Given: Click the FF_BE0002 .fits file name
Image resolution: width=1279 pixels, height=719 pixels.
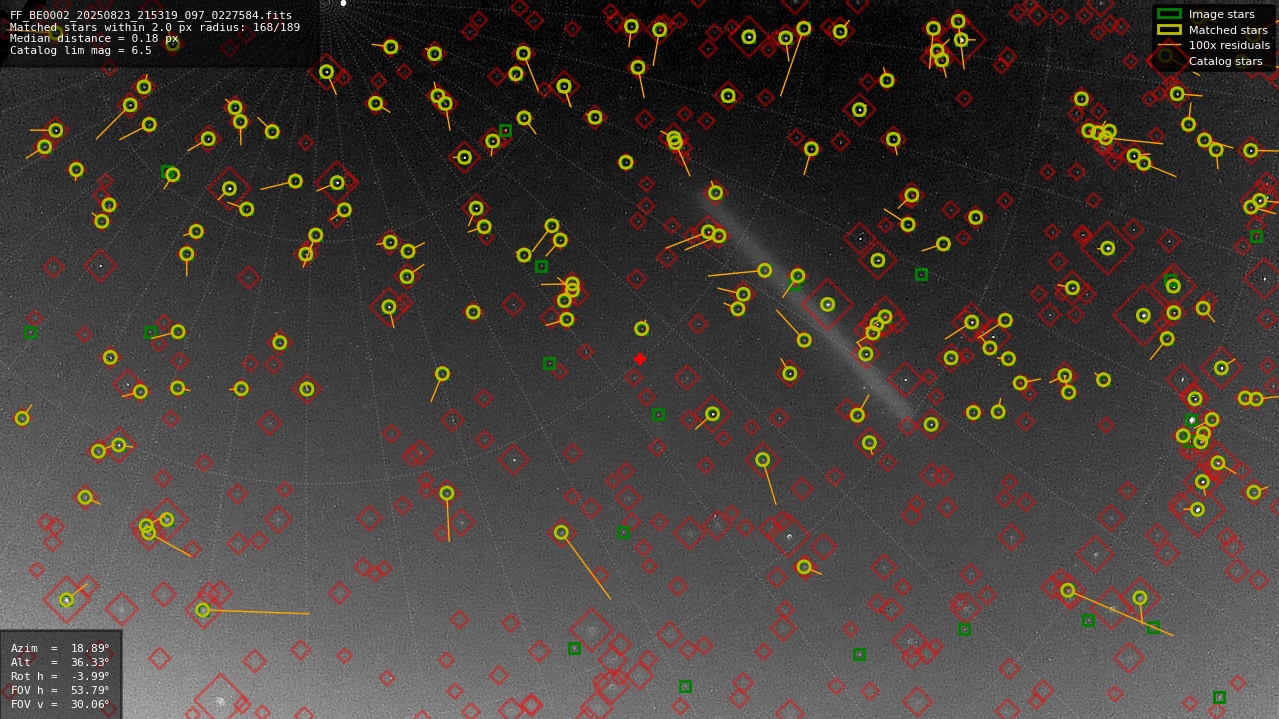Looking at the screenshot, I should (151, 15).
